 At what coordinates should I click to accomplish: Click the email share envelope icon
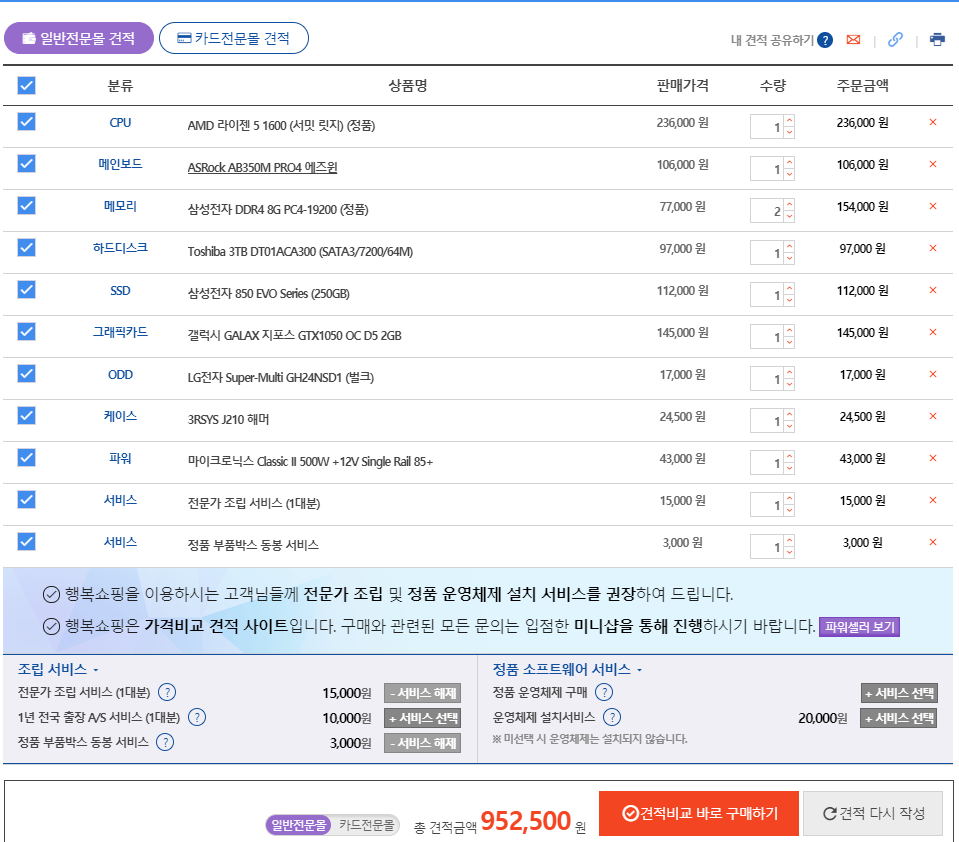(x=853, y=40)
